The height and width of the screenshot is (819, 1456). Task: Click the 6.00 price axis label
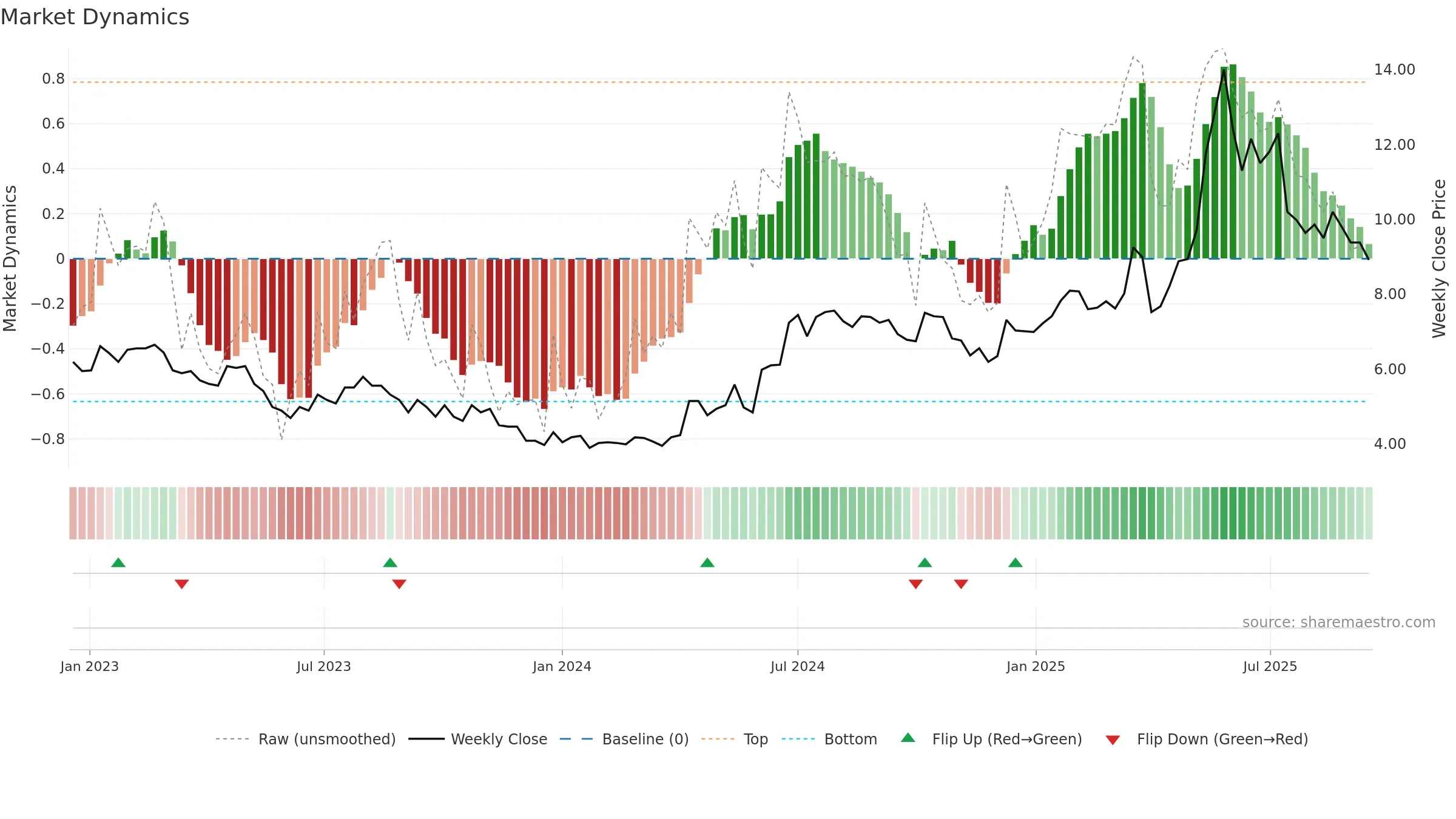(1390, 369)
